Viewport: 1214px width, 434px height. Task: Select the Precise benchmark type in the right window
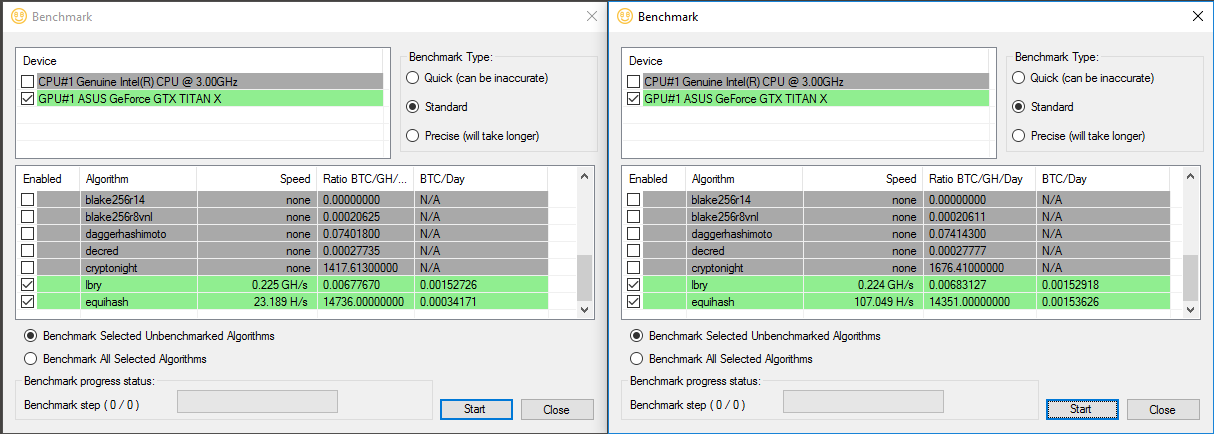[x=1018, y=136]
